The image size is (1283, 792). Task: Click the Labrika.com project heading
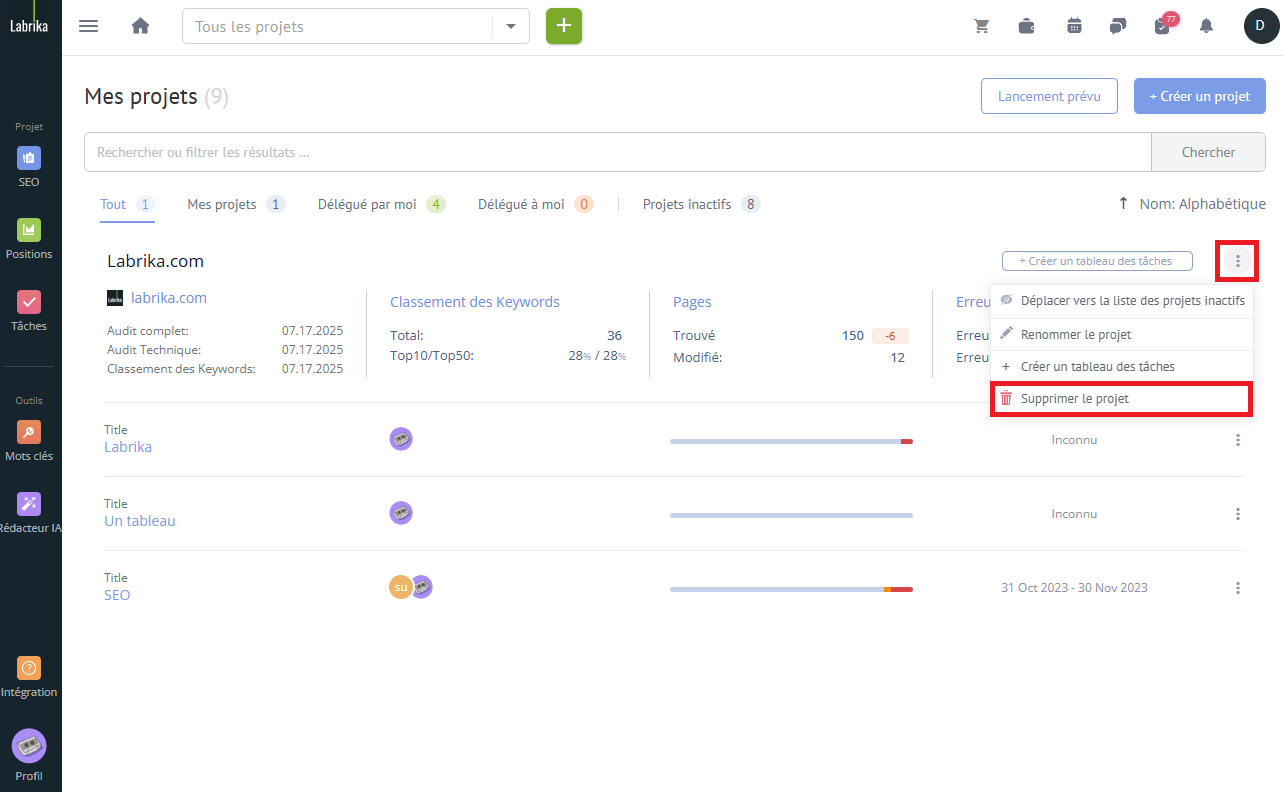coord(156,261)
